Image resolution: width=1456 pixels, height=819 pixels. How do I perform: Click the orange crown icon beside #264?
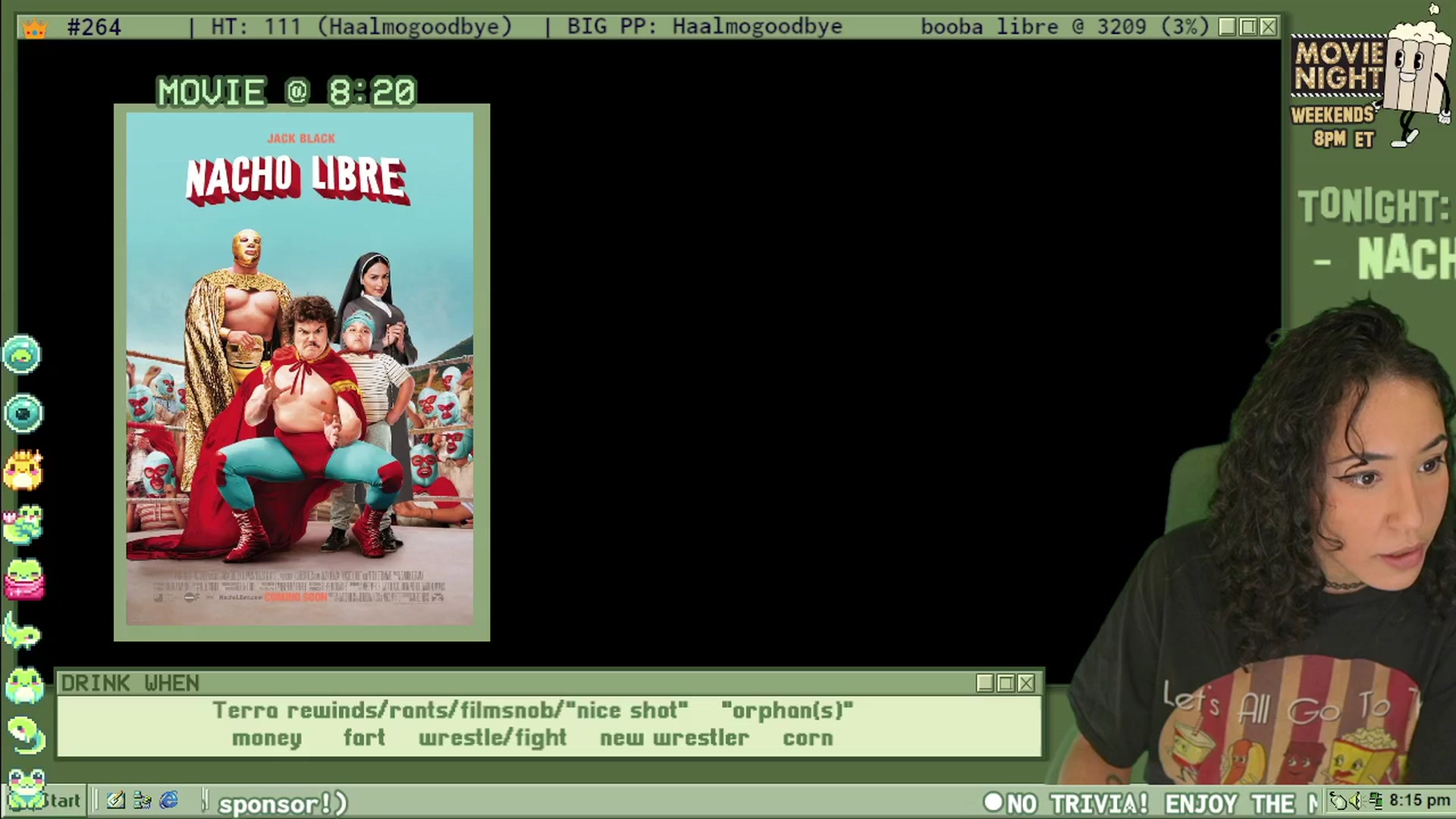point(35,29)
